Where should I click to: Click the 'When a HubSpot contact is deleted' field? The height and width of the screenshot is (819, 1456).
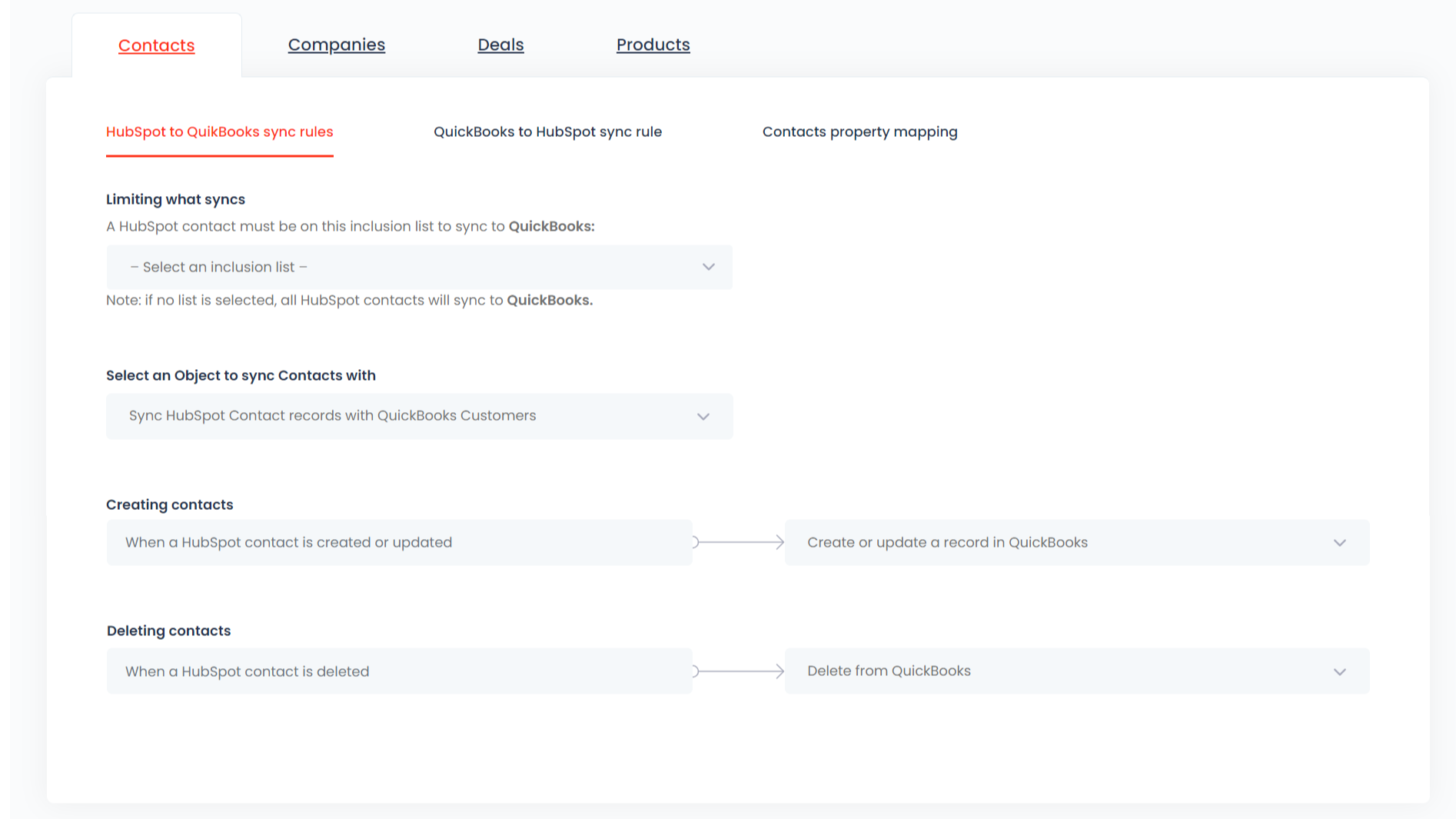click(400, 671)
